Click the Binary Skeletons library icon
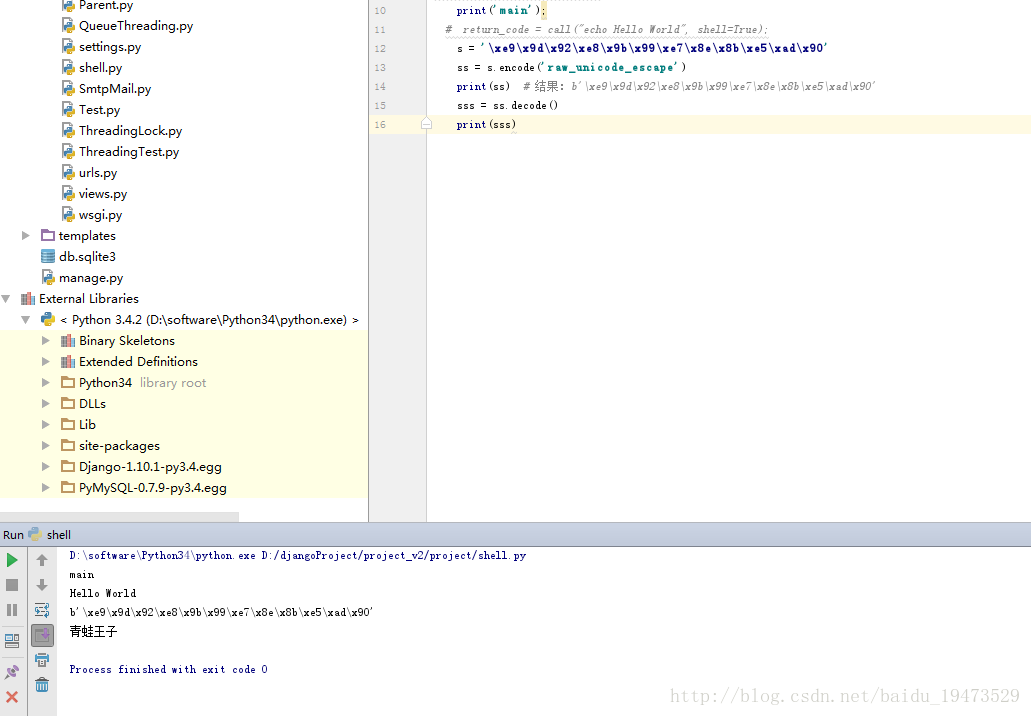Image resolution: width=1031 pixels, height=716 pixels. (x=68, y=341)
